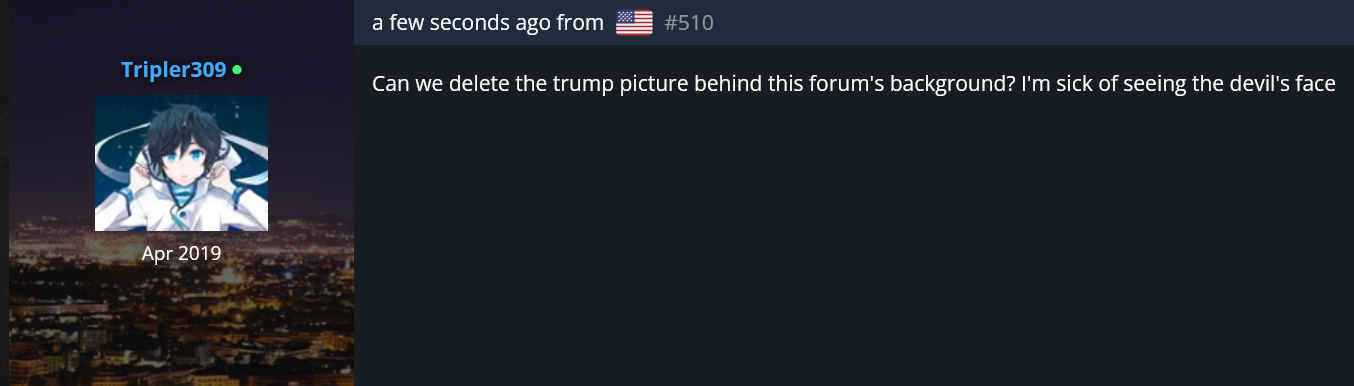Click the blue-haired character's face in avatar
Image resolution: width=1354 pixels, height=386 pixels.
pos(178,160)
